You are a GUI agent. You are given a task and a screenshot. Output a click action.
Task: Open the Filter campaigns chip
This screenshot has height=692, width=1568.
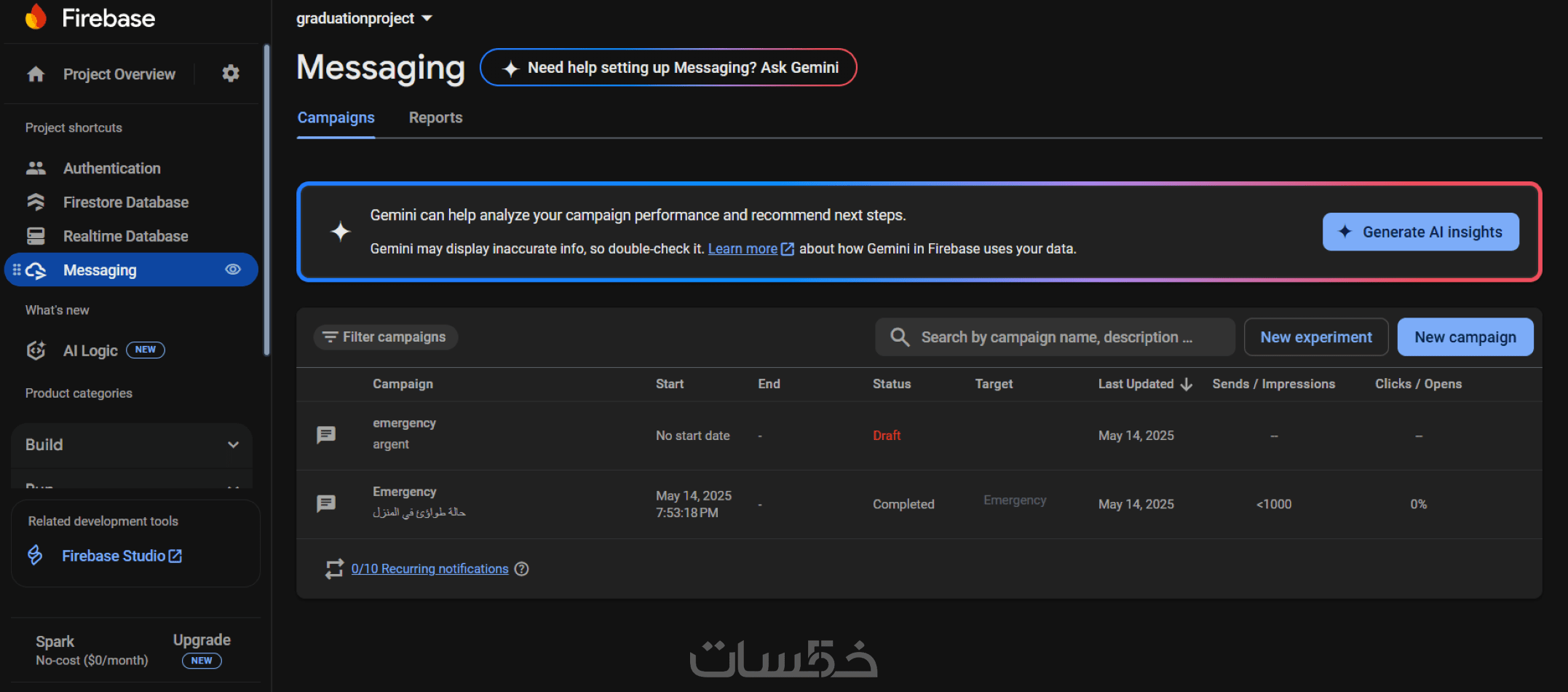pos(385,337)
